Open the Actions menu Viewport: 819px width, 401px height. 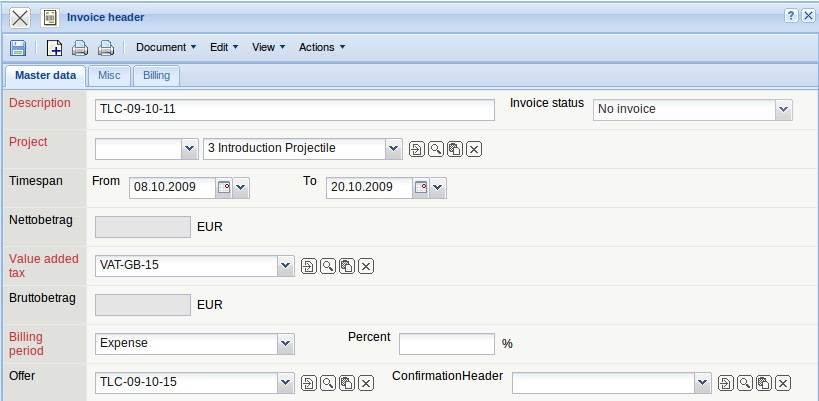(322, 47)
